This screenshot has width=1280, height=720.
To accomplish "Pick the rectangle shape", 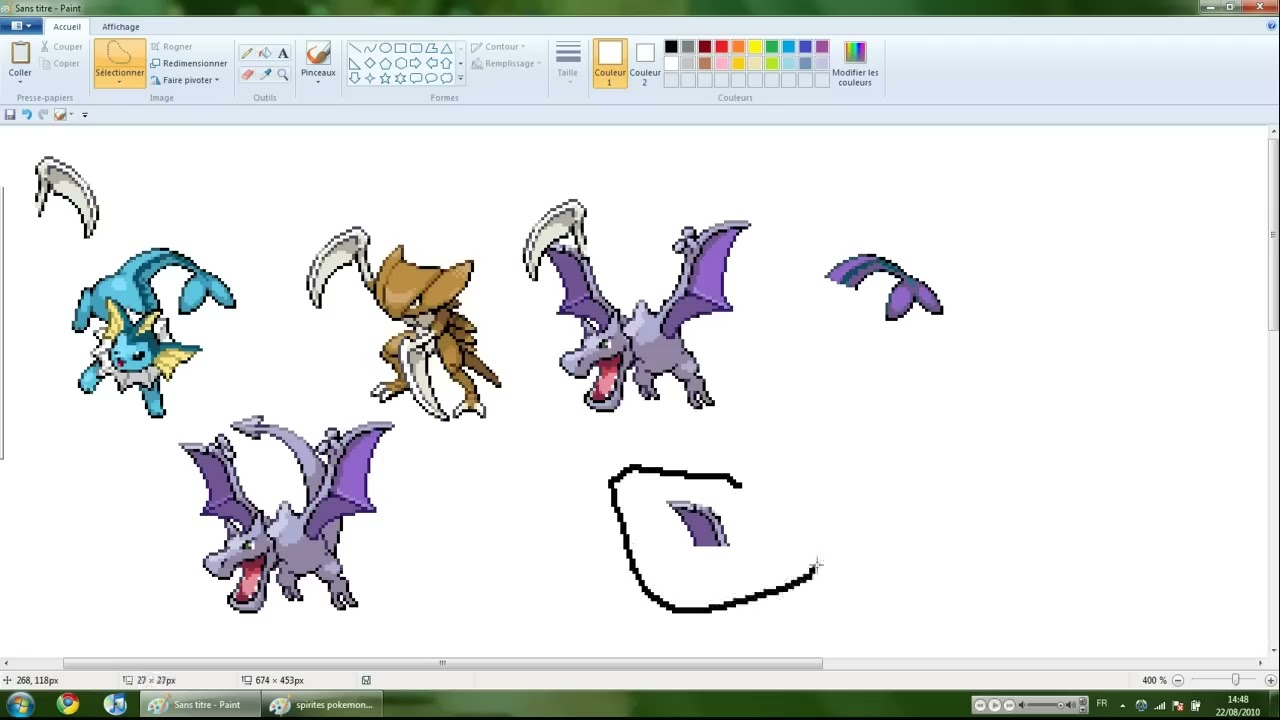I will (400, 48).
